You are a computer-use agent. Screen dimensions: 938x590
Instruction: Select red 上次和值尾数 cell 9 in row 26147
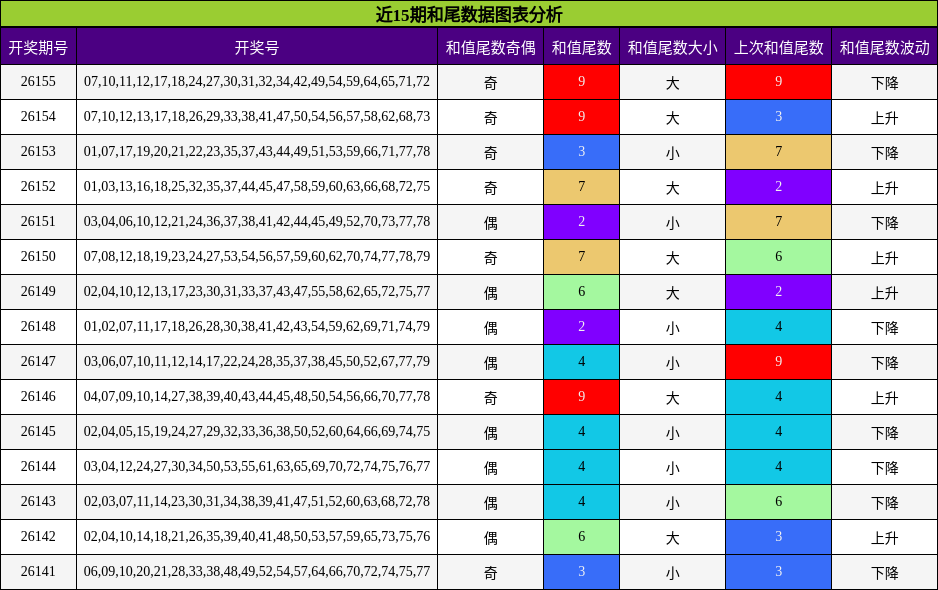click(778, 362)
